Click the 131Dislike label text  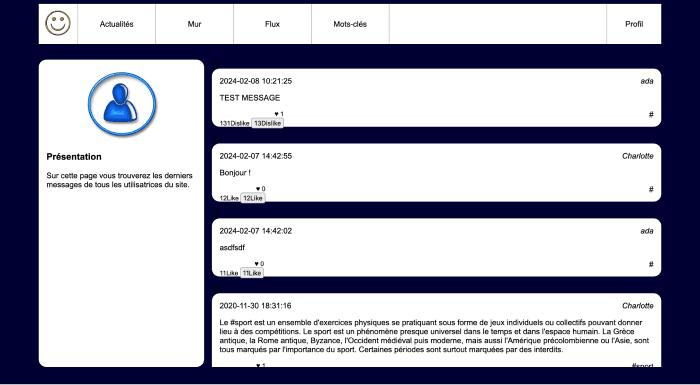tap(234, 123)
